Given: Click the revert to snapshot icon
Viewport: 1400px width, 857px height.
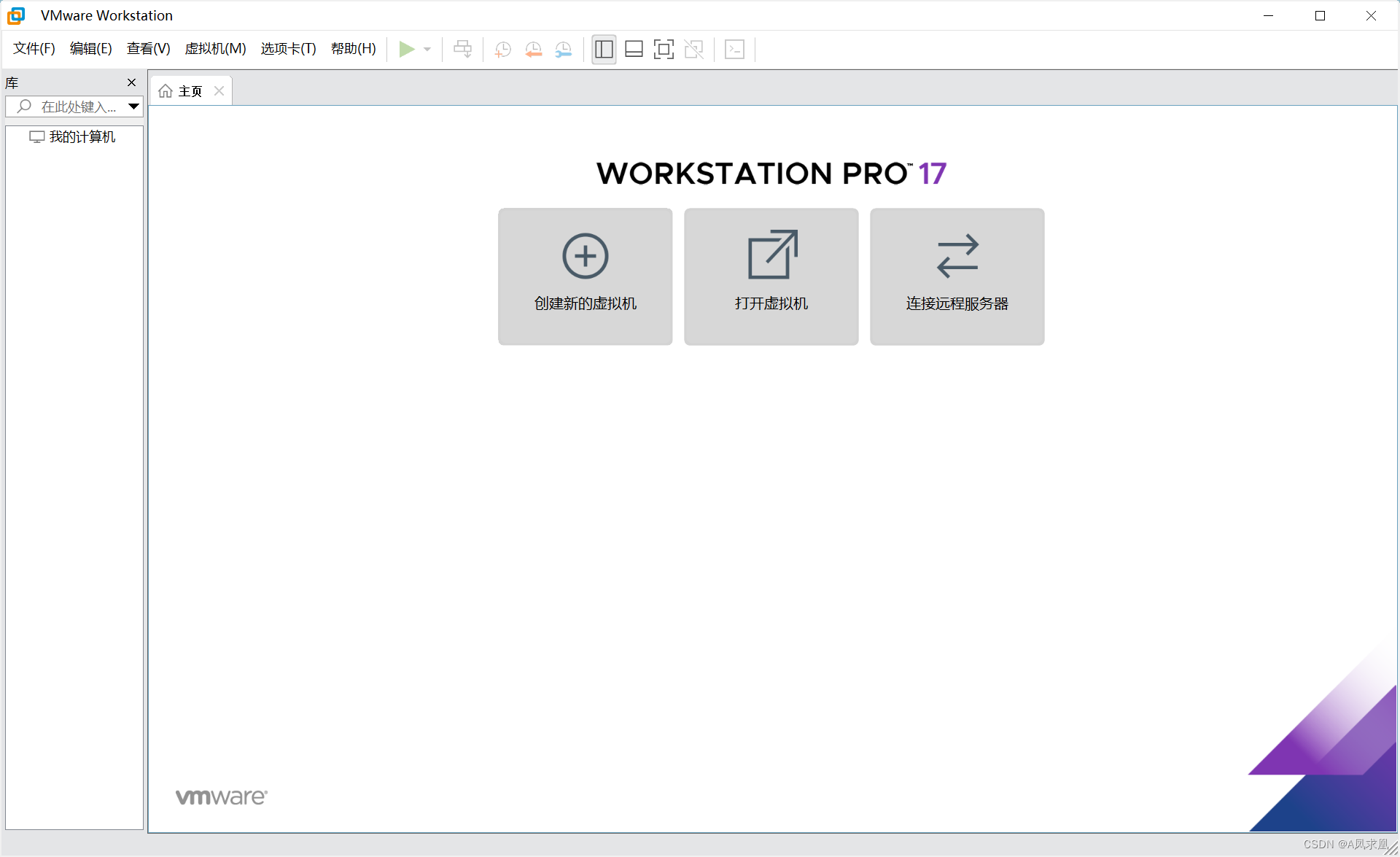Looking at the screenshot, I should tap(533, 49).
